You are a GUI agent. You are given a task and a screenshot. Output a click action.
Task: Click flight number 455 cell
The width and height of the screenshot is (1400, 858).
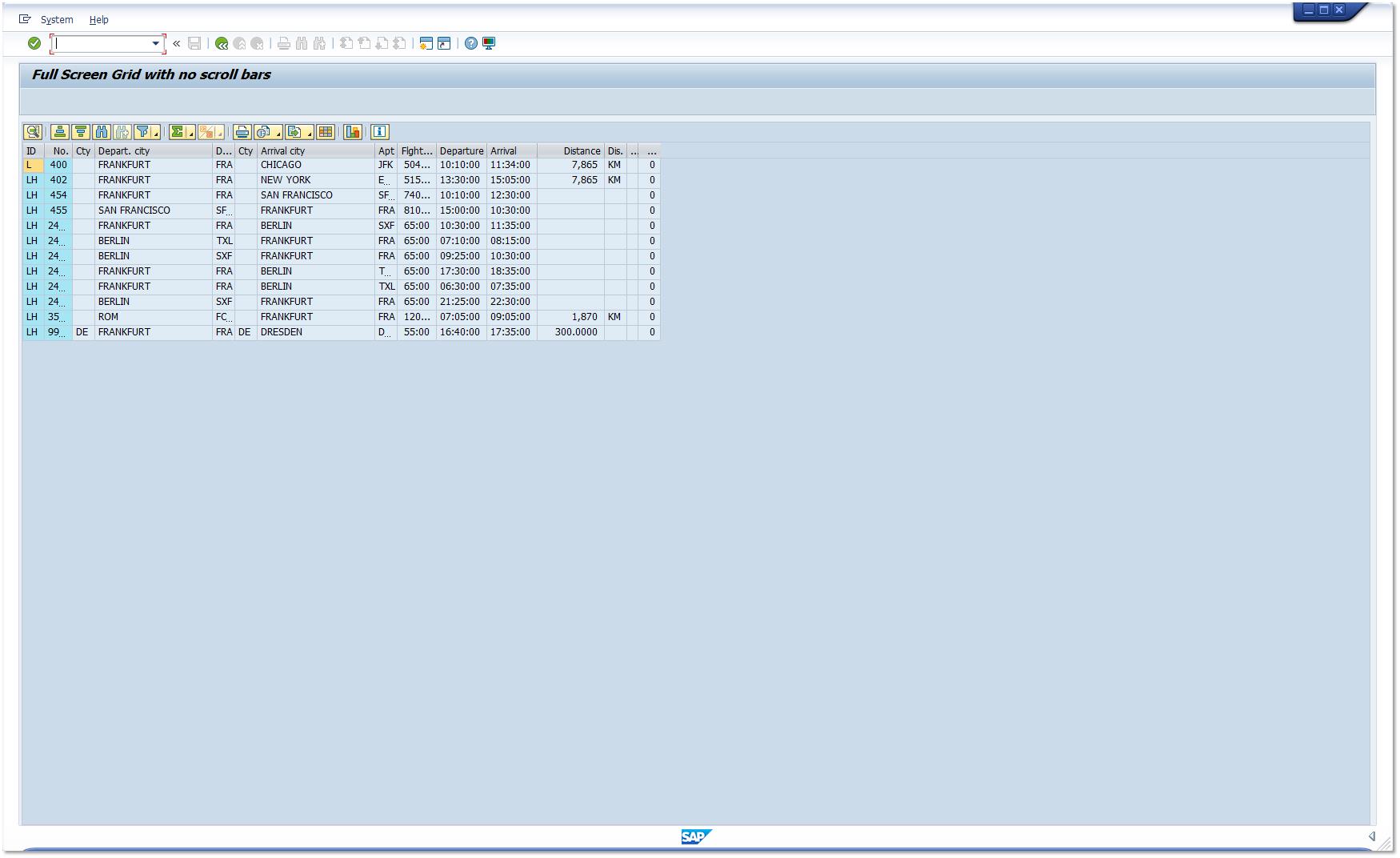[x=58, y=210]
